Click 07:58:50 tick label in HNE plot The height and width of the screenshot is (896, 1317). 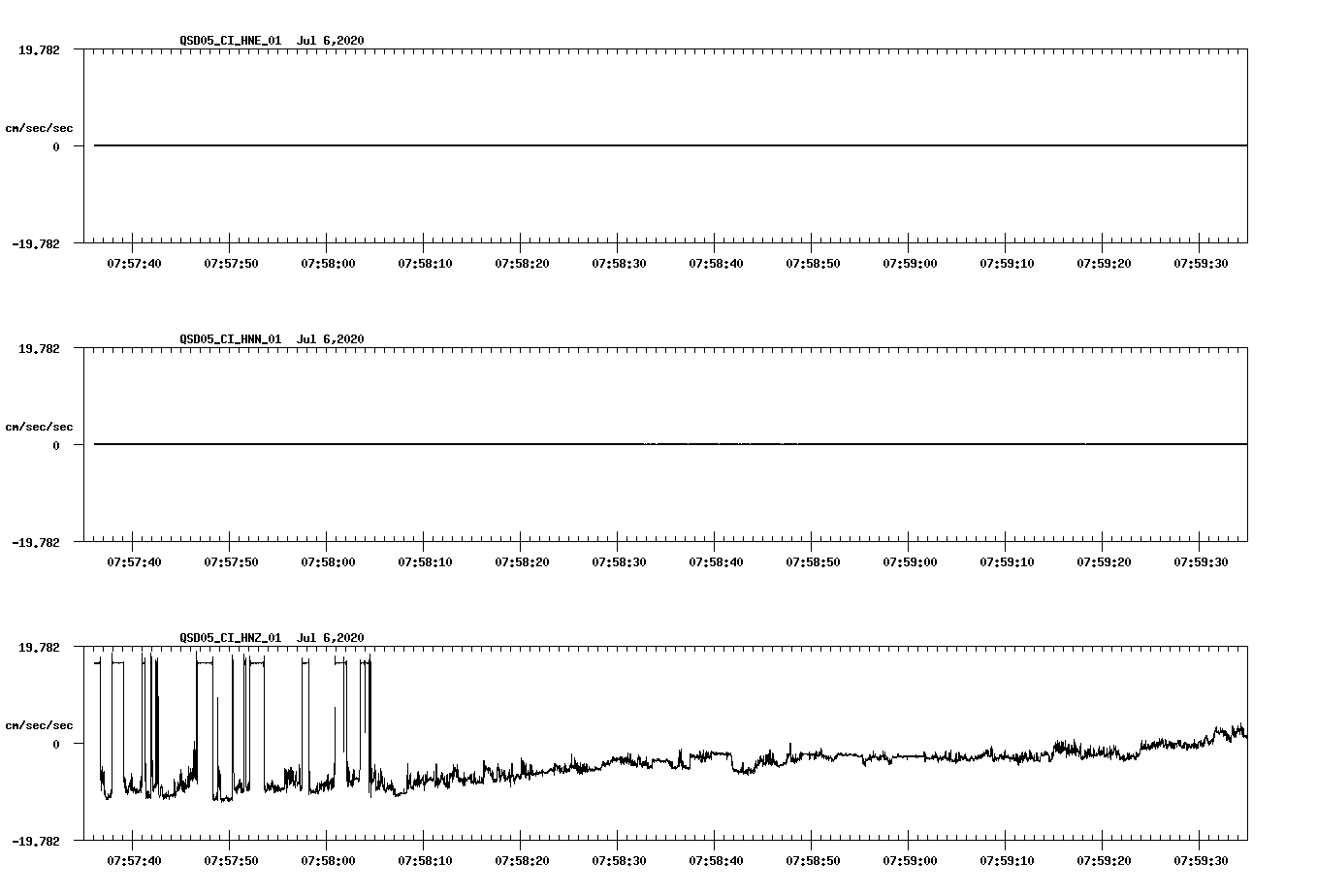(813, 263)
